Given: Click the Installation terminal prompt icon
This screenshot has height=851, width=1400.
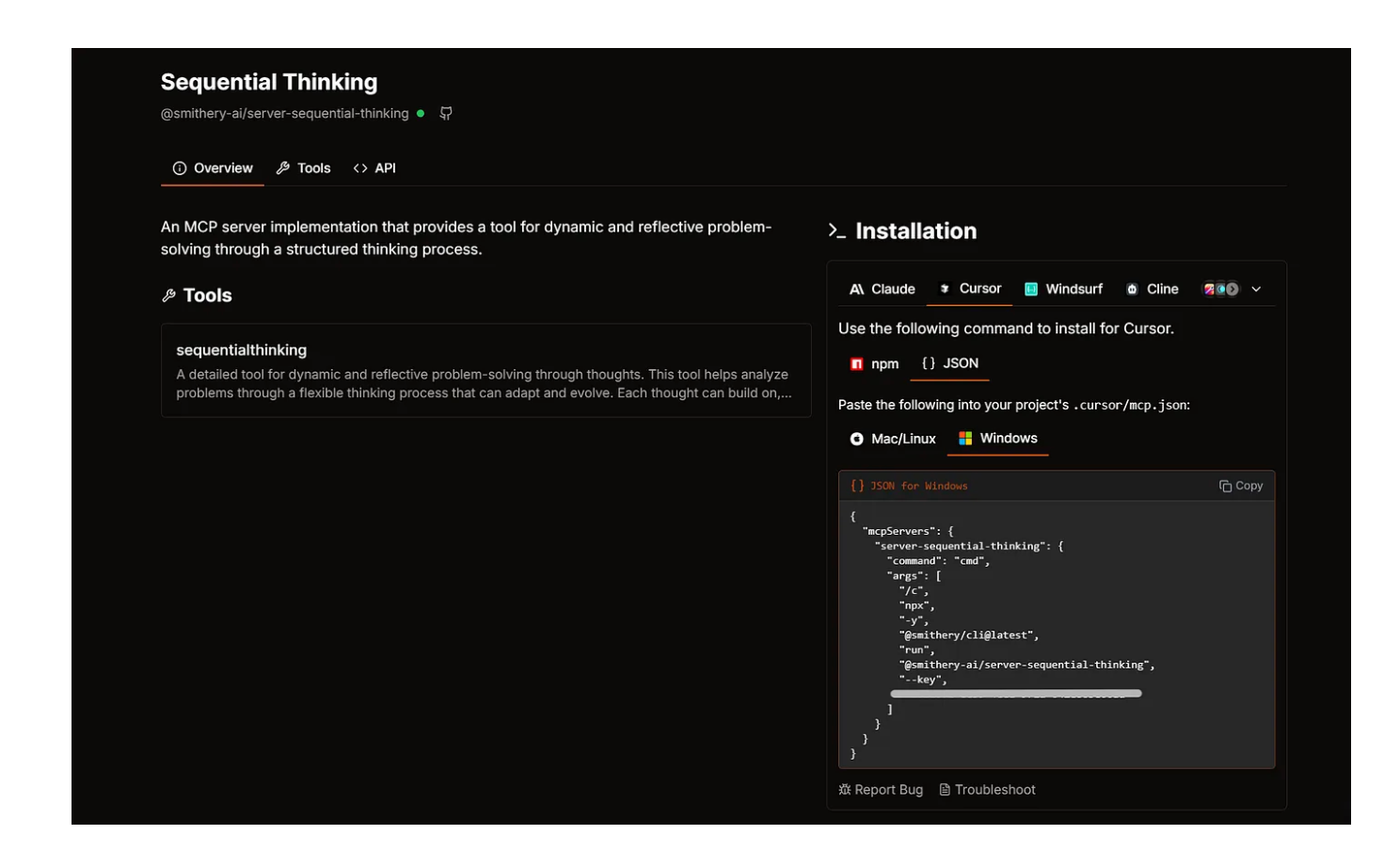Looking at the screenshot, I should (x=836, y=231).
